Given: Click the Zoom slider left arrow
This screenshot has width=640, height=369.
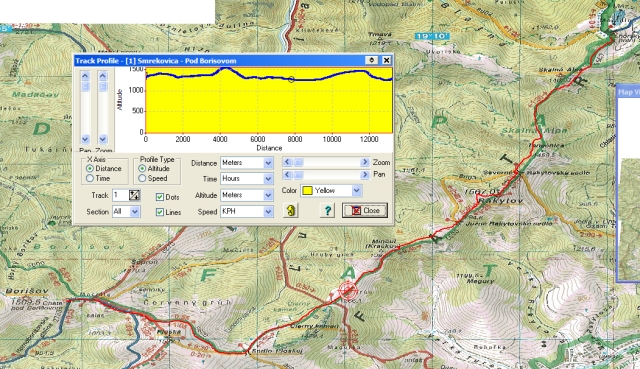Looking at the screenshot, I should coord(287,162).
